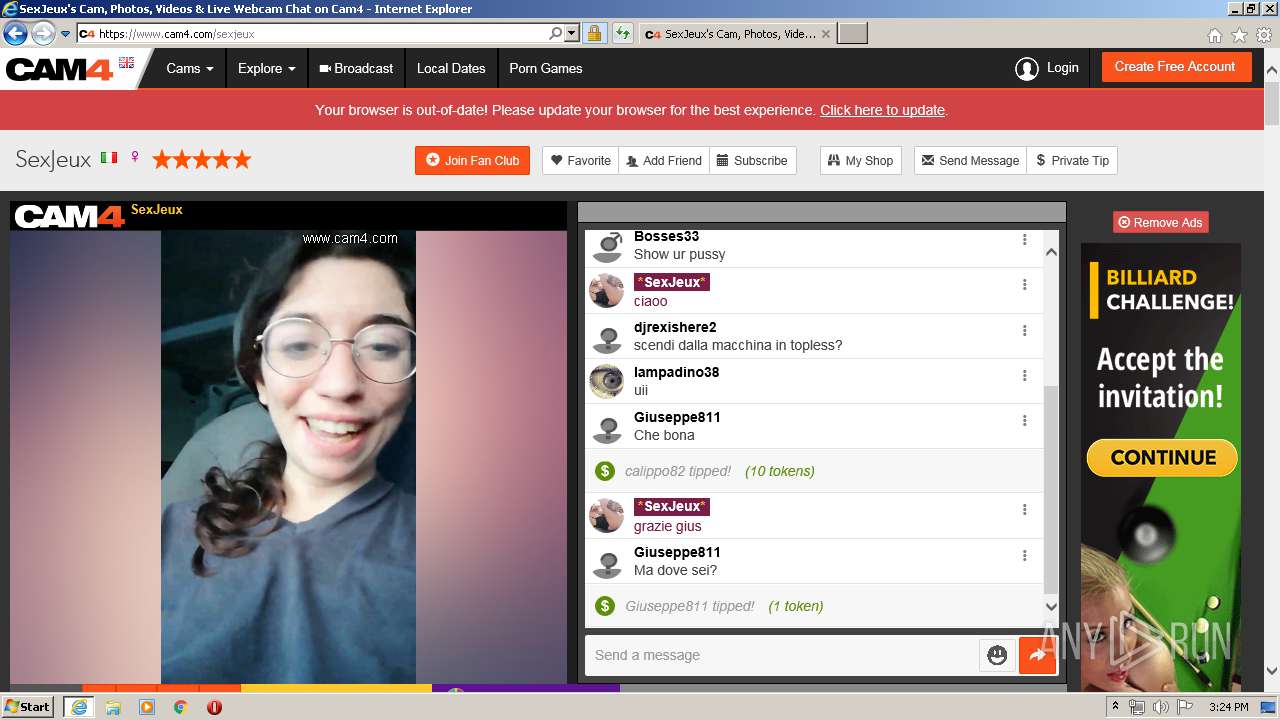Open File Explorer from taskbar

tap(113, 707)
